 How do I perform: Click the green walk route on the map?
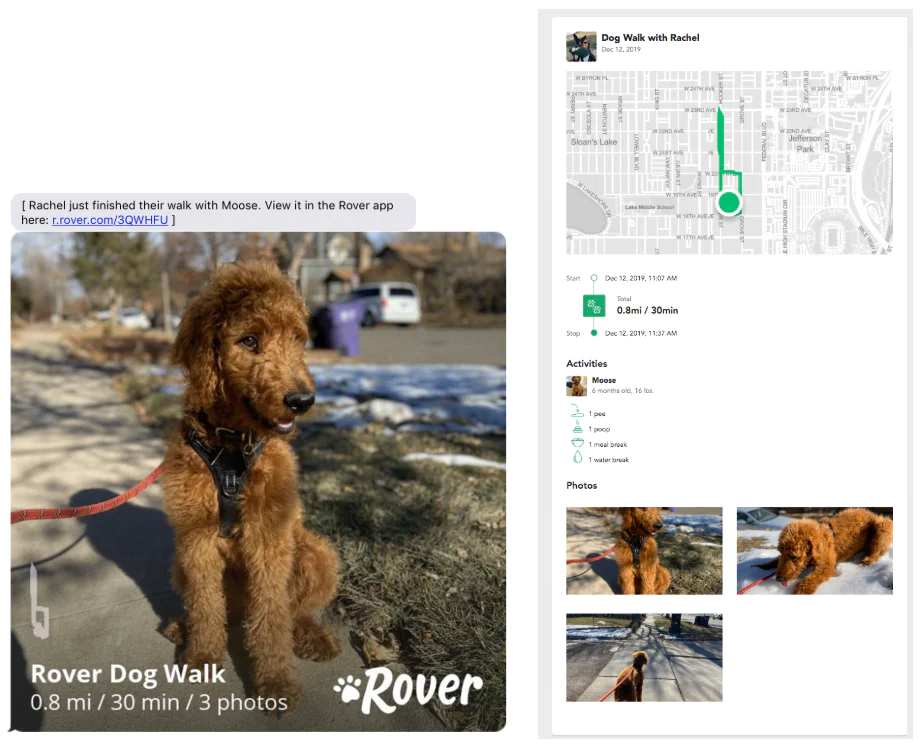721,147
